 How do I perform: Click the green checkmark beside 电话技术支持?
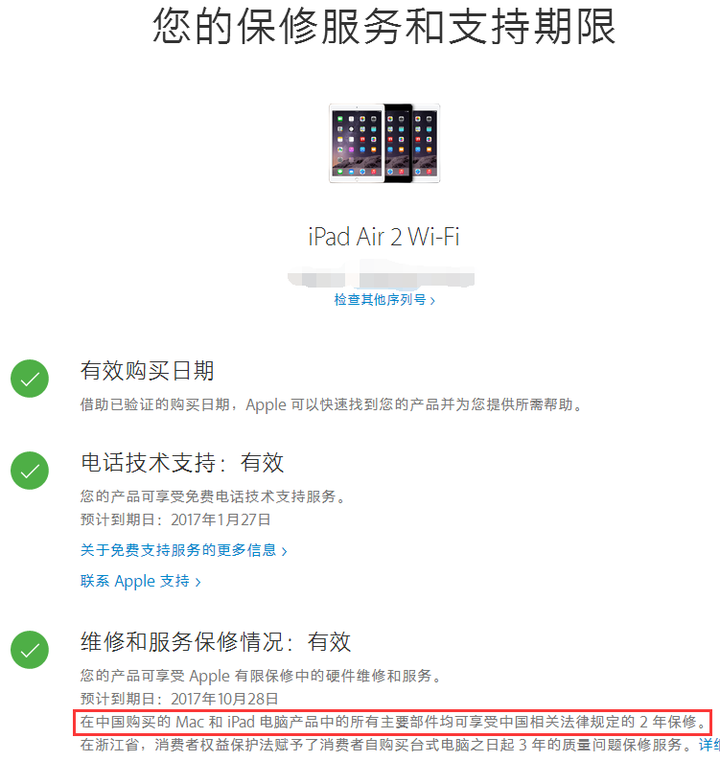pos(30,471)
